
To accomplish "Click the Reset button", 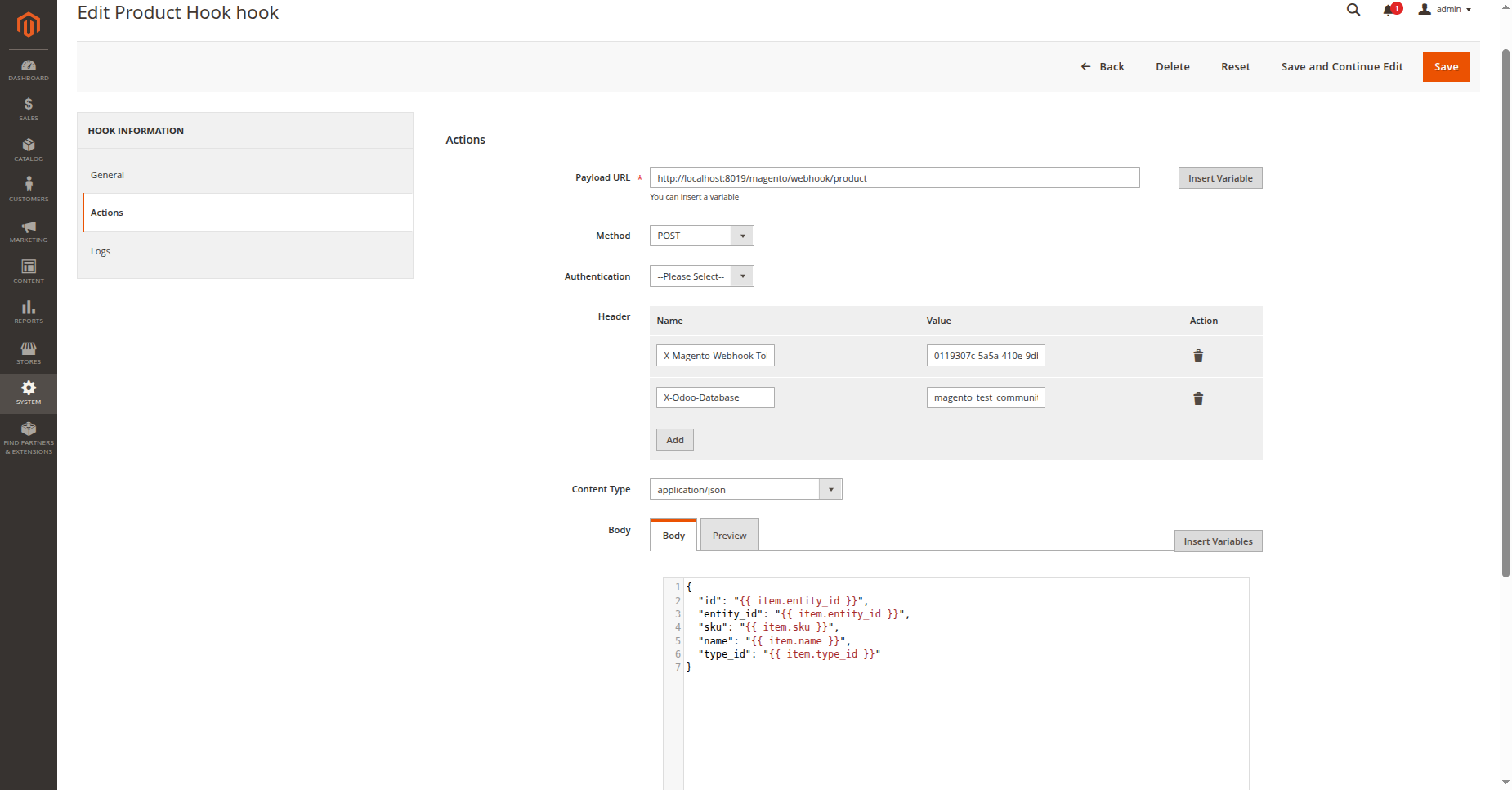I will (x=1235, y=67).
